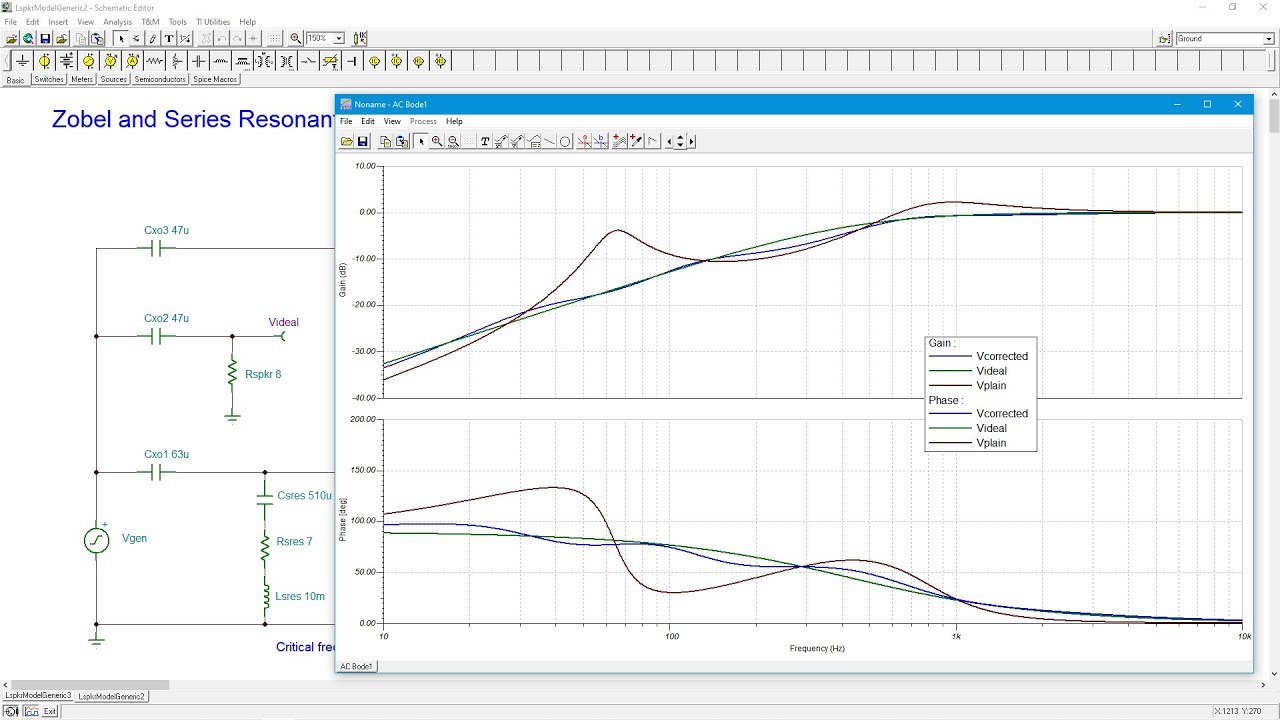Open the Ground component dropdown
The width and height of the screenshot is (1280, 720).
tap(1268, 39)
